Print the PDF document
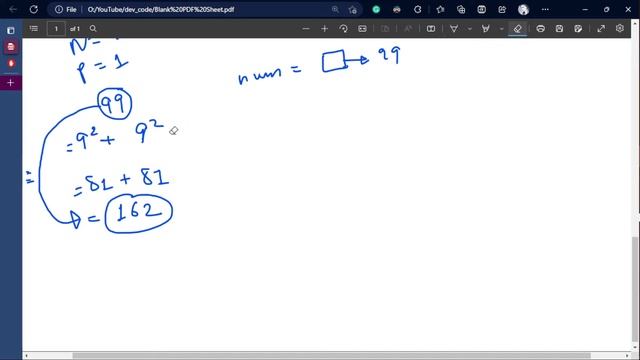640x360 pixels. pyautogui.click(x=540, y=29)
